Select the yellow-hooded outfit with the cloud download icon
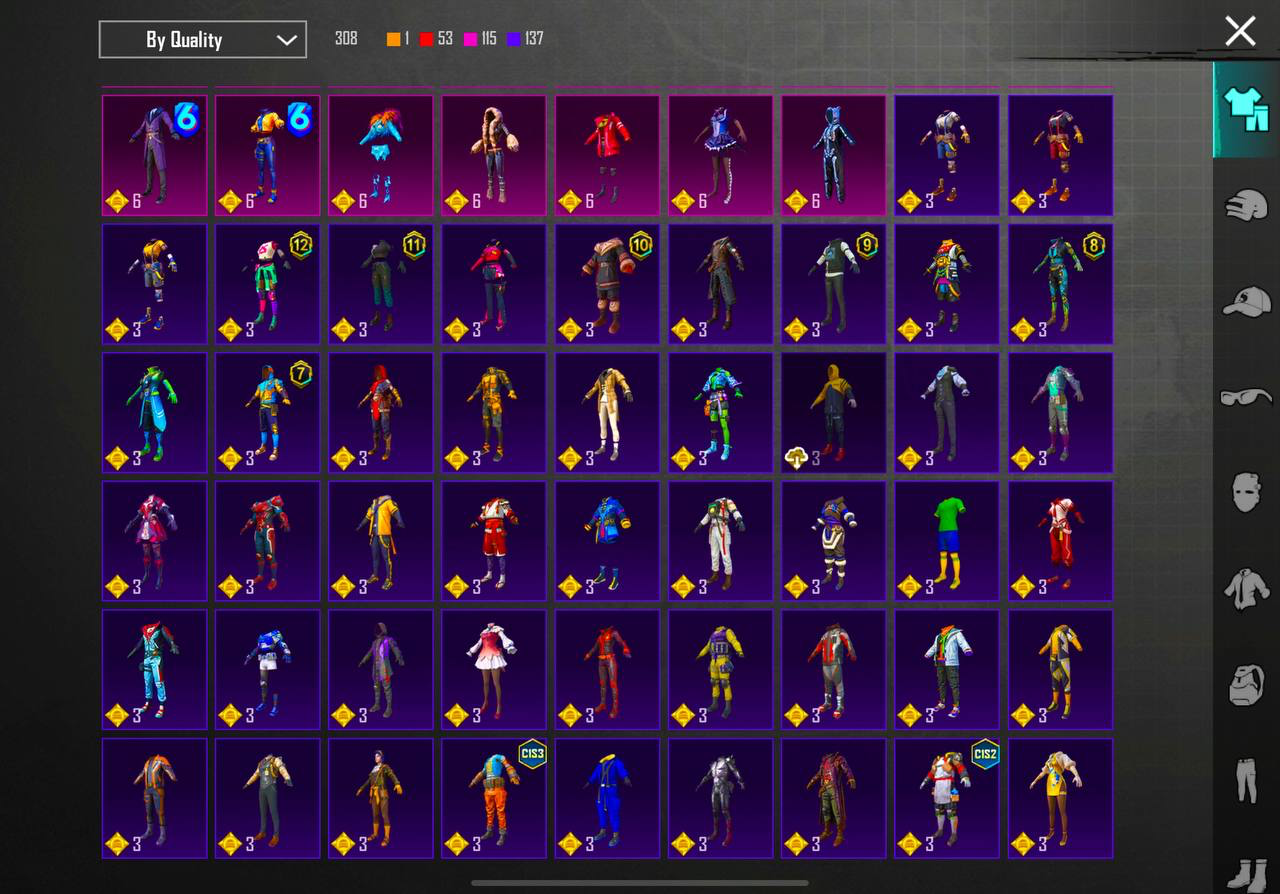This screenshot has height=894, width=1280. point(834,412)
